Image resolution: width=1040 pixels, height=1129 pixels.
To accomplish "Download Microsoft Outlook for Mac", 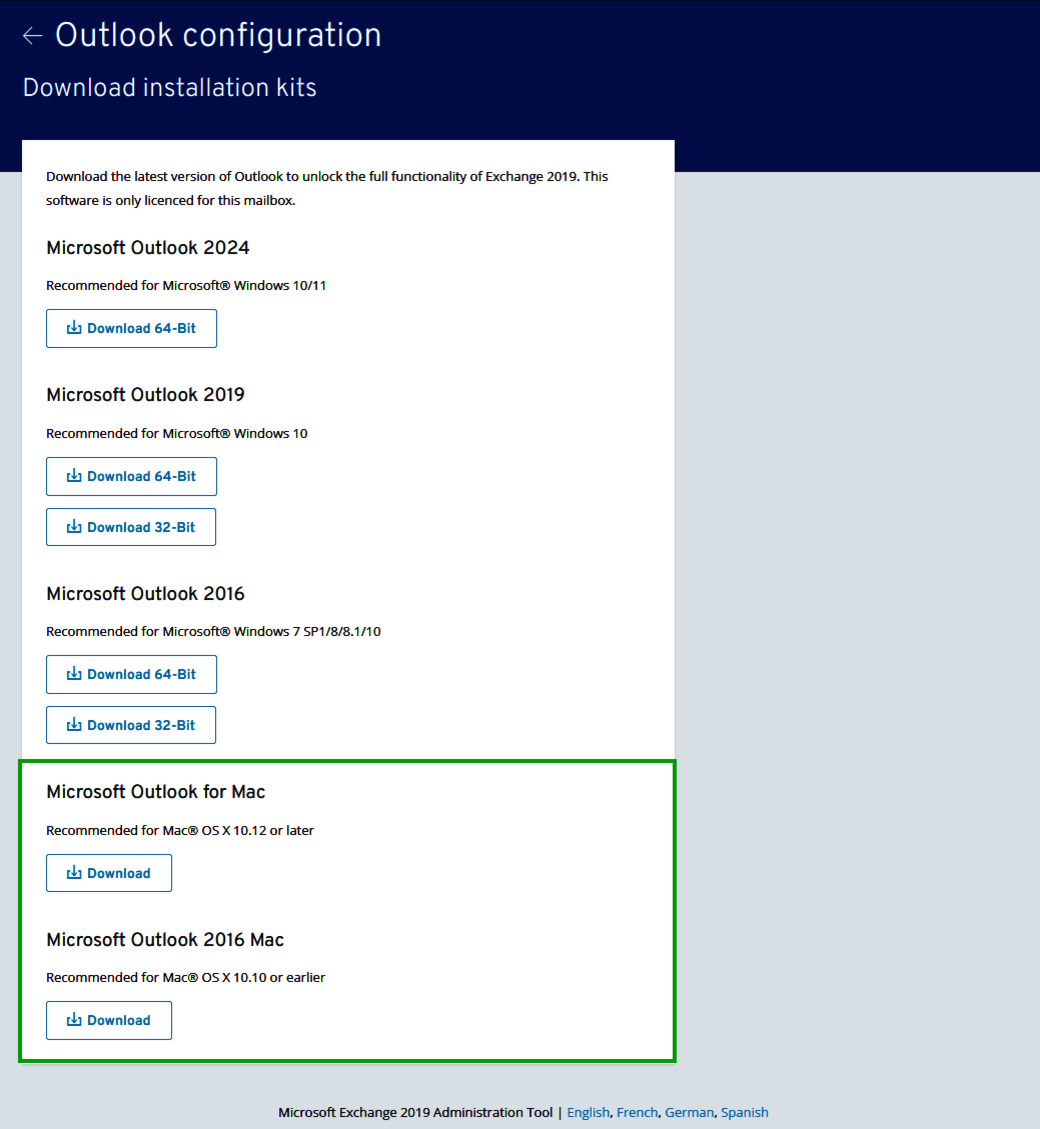I will pos(109,872).
